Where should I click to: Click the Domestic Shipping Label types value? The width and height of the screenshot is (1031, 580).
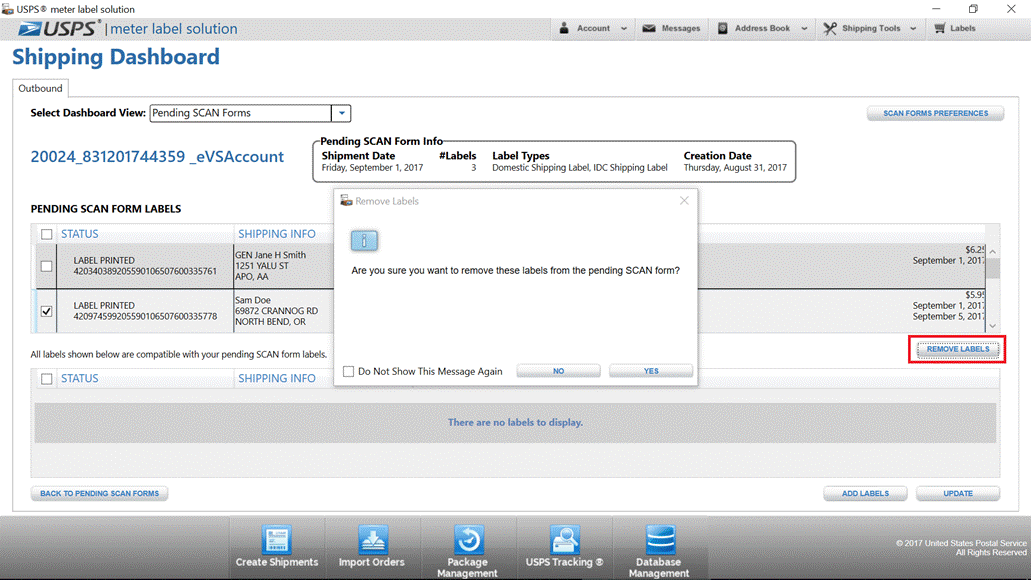click(x=580, y=168)
